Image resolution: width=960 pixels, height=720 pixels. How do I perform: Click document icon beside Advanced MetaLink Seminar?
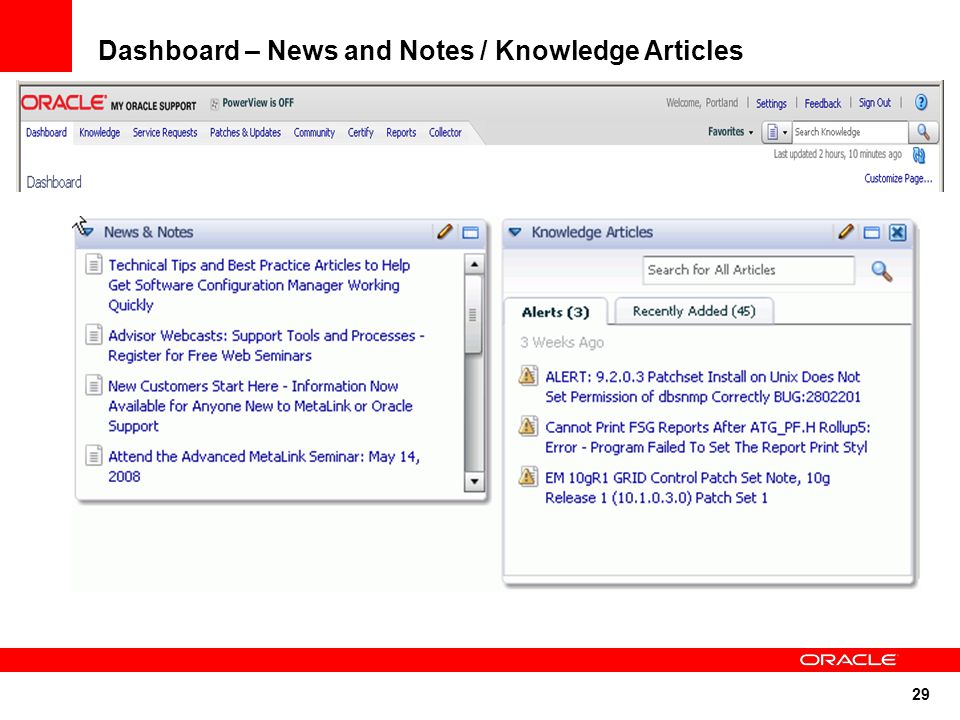coord(94,456)
